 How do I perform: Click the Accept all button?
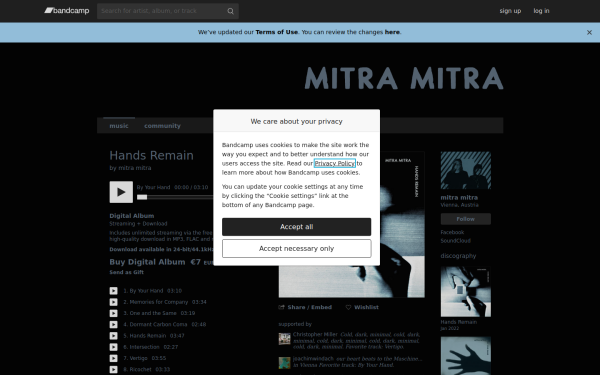tap(297, 227)
